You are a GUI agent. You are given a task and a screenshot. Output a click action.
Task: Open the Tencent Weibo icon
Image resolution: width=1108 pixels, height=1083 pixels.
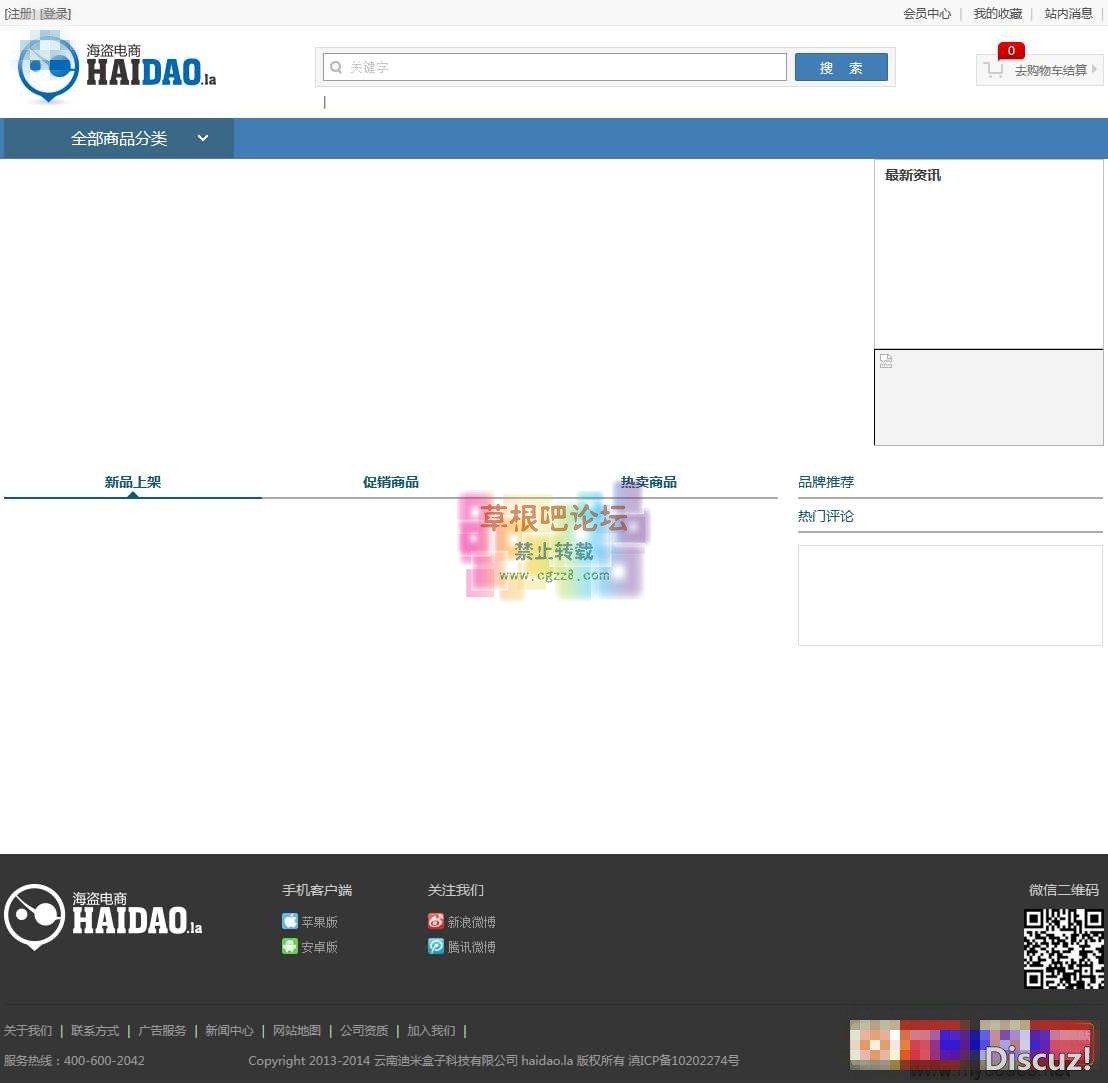point(436,946)
